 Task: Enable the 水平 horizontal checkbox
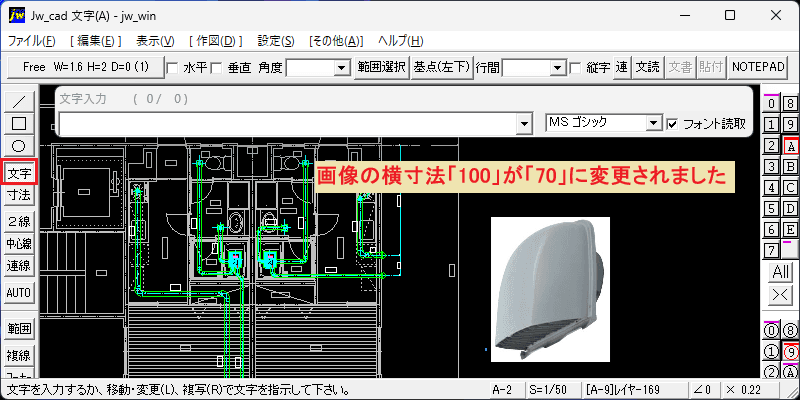point(172,68)
